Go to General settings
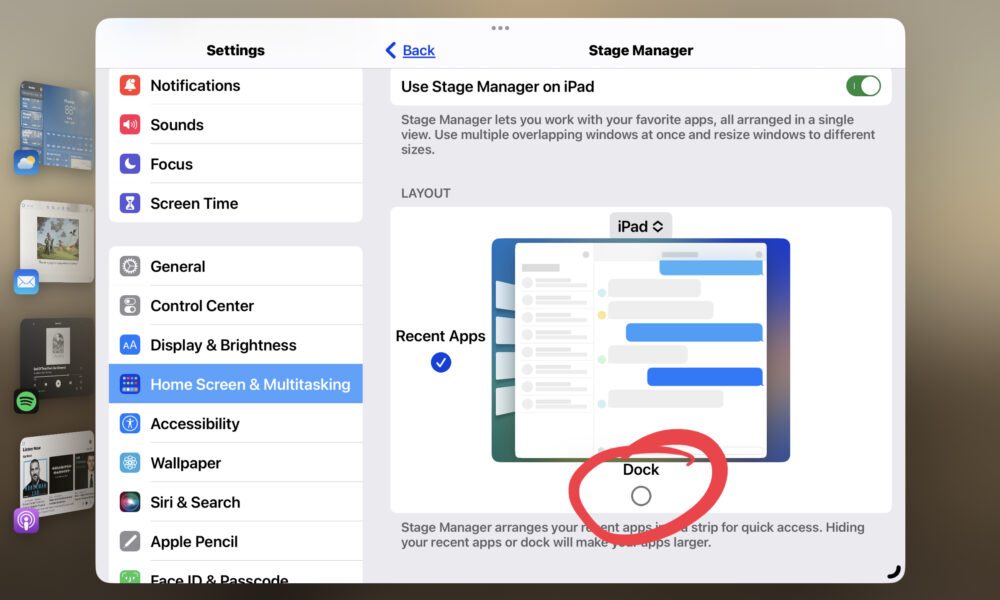Viewport: 1000px width, 600px height. [236, 267]
